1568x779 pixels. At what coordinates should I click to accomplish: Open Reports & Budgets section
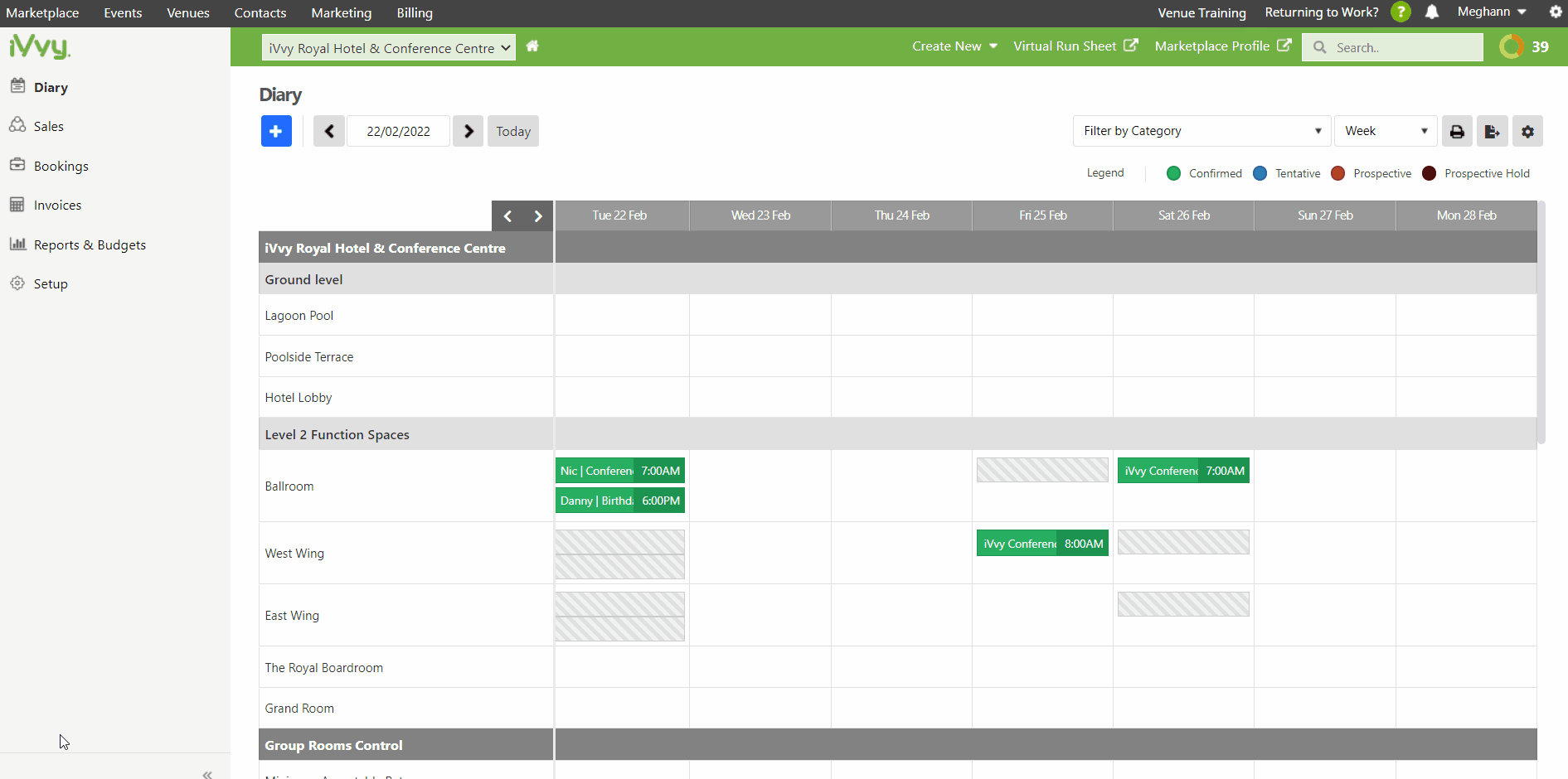(78, 244)
